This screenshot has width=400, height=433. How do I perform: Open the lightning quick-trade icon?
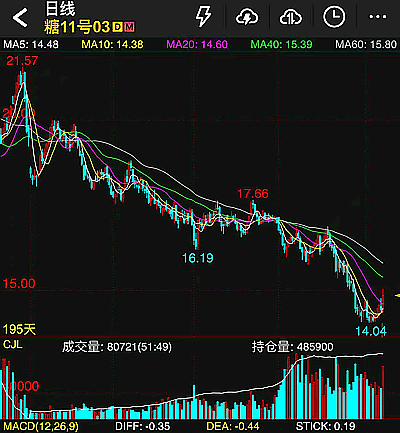pyautogui.click(x=203, y=16)
